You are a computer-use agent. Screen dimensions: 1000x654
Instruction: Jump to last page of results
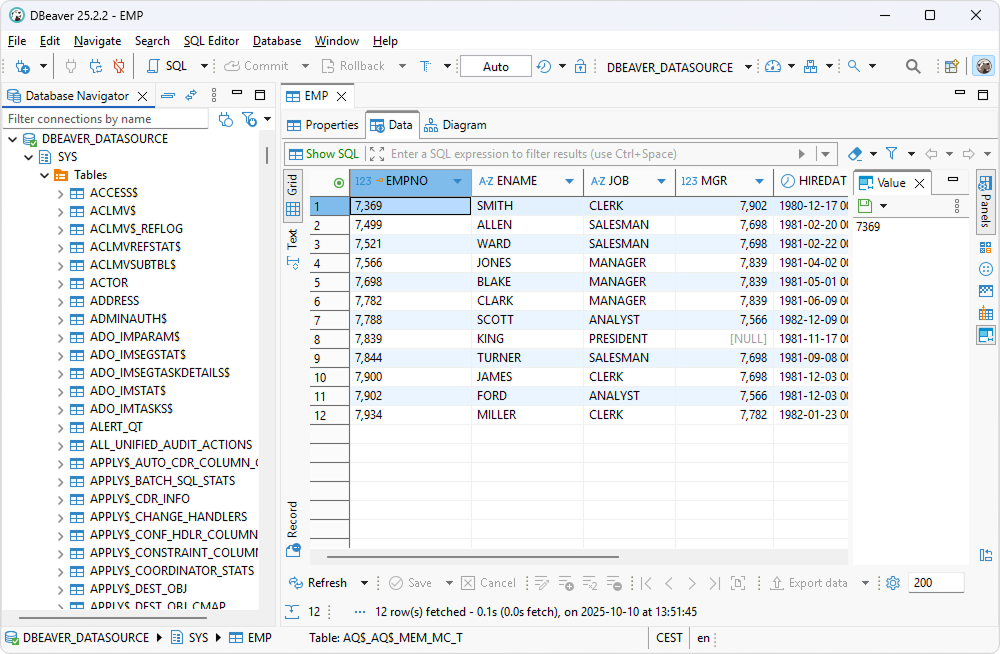coord(713,582)
